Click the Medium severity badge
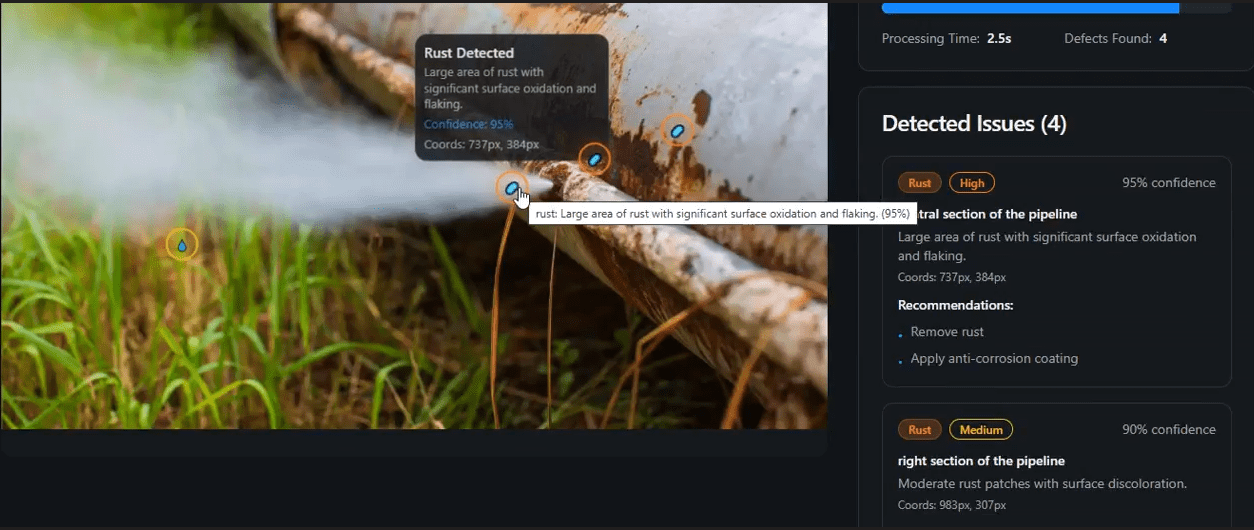Image resolution: width=1254 pixels, height=530 pixels. click(980, 430)
